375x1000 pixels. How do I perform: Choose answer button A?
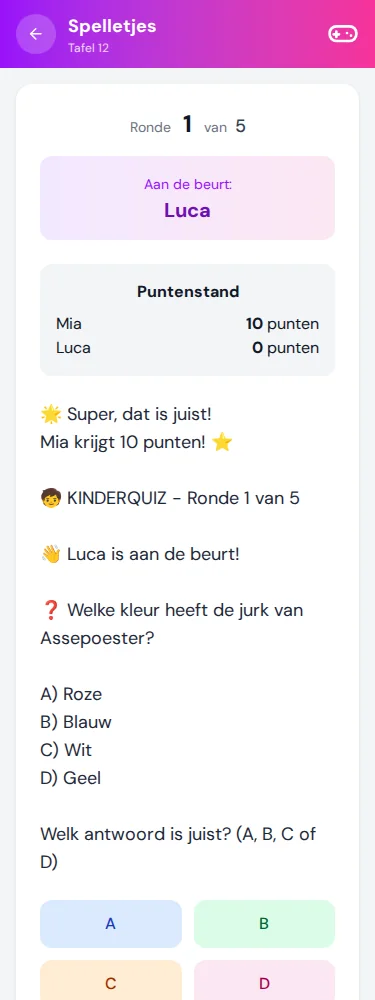111,923
